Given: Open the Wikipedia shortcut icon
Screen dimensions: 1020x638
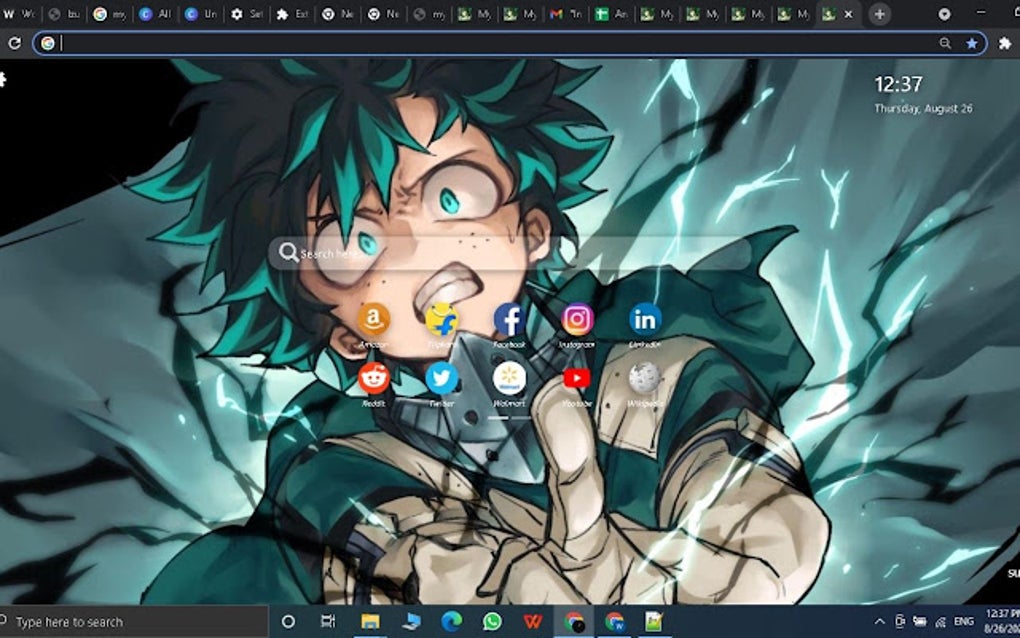Looking at the screenshot, I should point(645,380).
